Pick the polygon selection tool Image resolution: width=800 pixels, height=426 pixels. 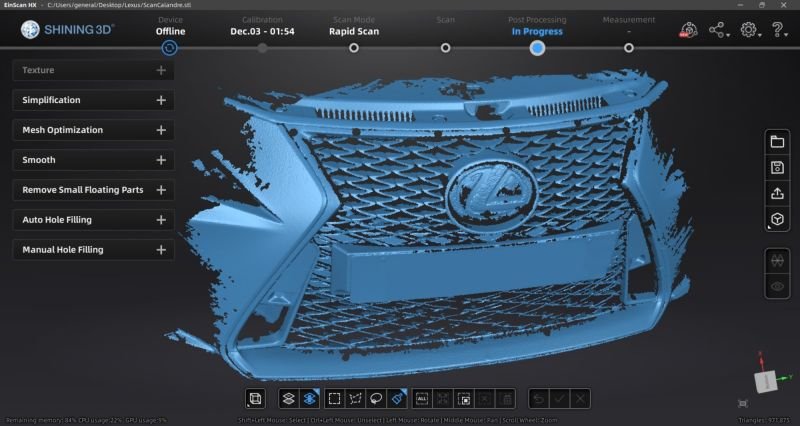click(x=357, y=398)
